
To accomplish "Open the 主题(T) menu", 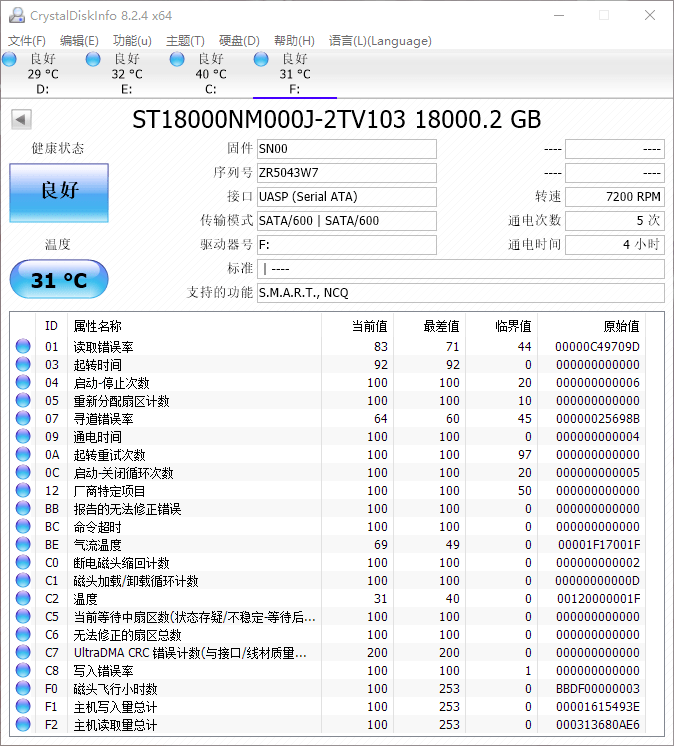I will click(x=185, y=41).
